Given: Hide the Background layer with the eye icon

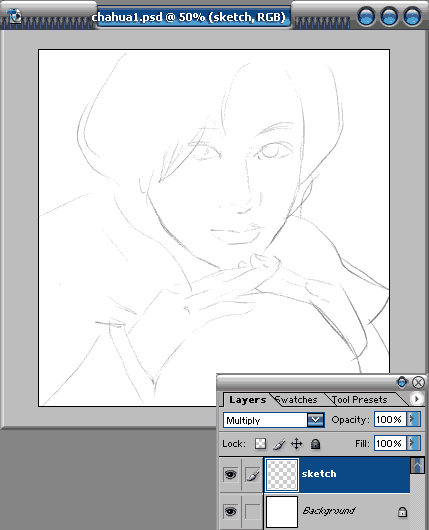Looking at the screenshot, I should [230, 511].
